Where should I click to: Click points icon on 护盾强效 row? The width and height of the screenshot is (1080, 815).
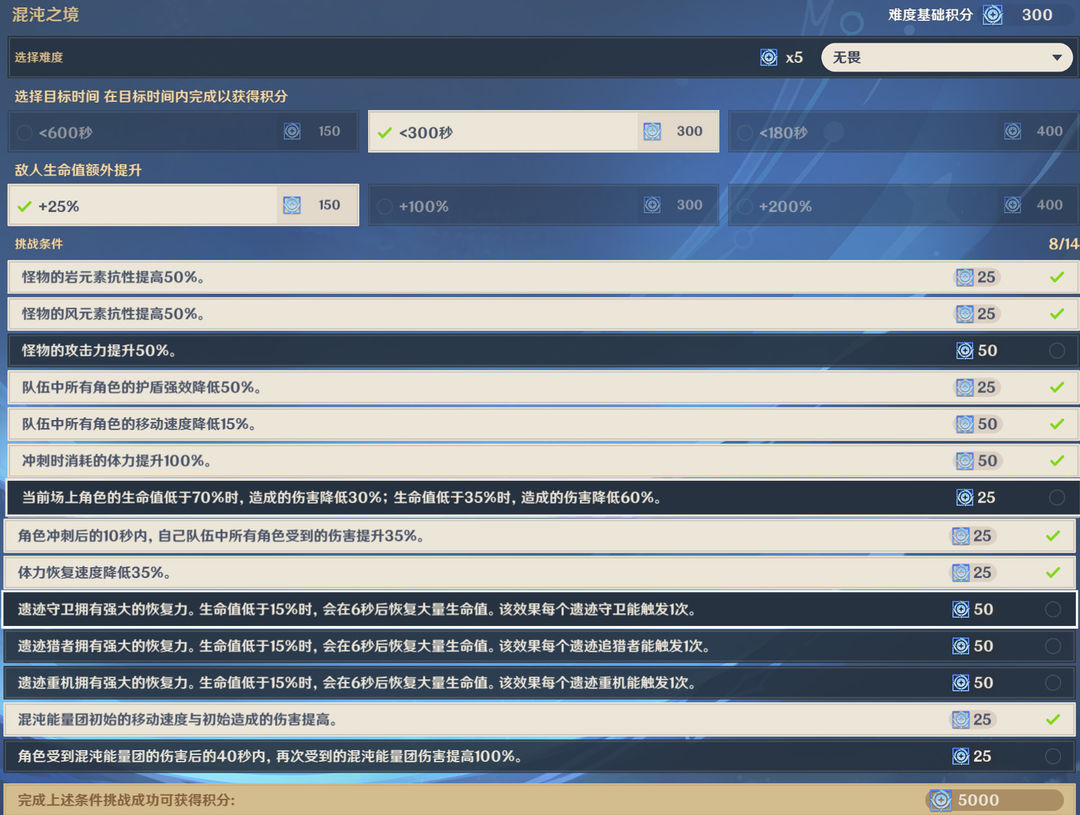(965, 387)
